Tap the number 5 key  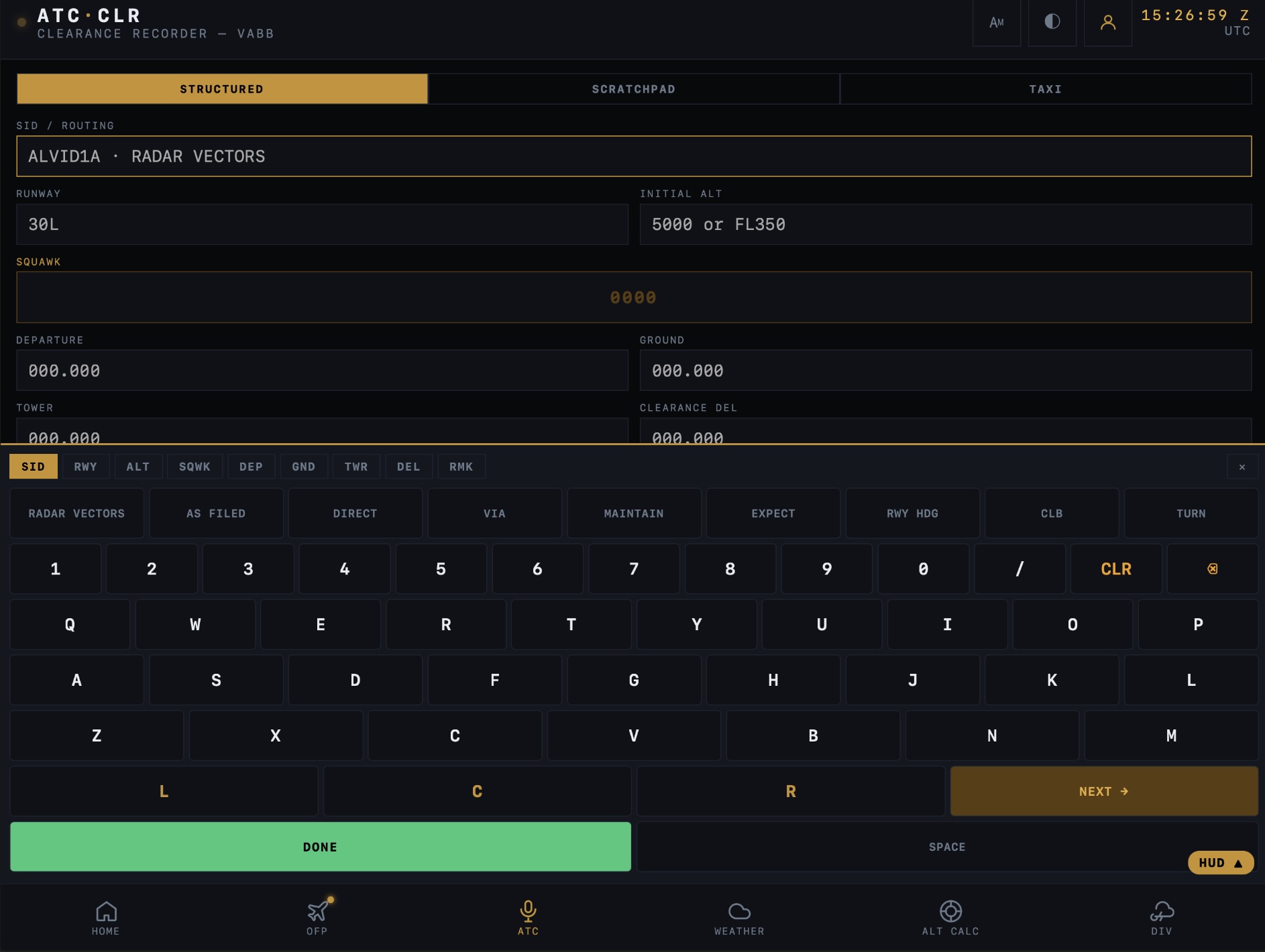pos(441,569)
